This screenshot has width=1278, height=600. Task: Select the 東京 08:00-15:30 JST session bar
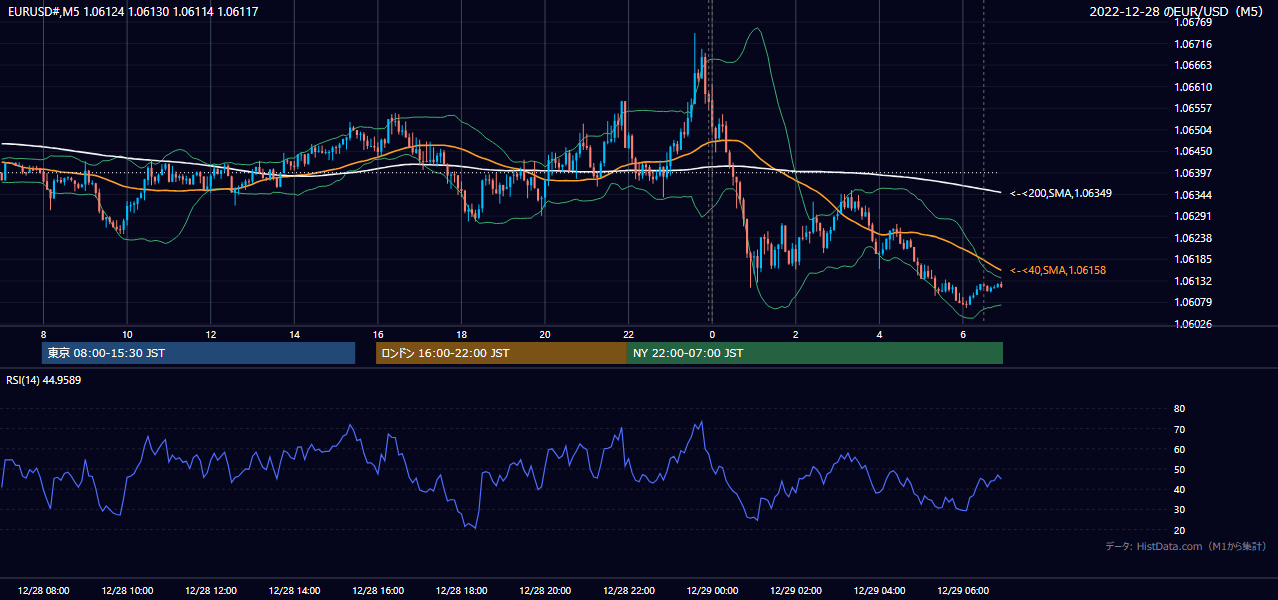[198, 353]
